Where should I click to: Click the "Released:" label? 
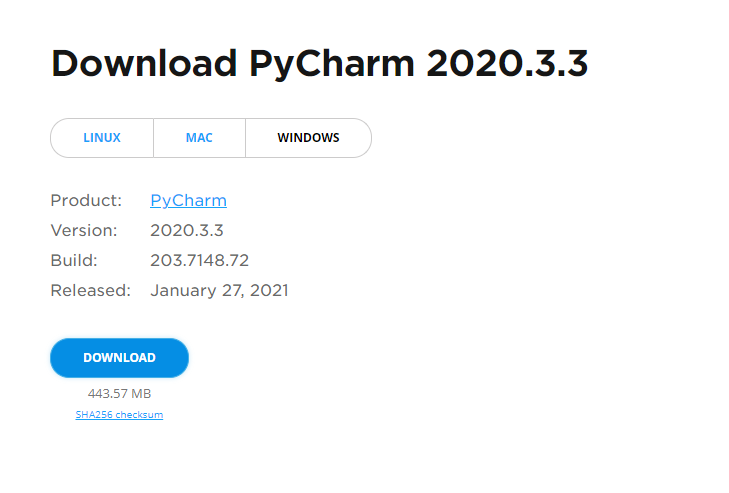(90, 291)
